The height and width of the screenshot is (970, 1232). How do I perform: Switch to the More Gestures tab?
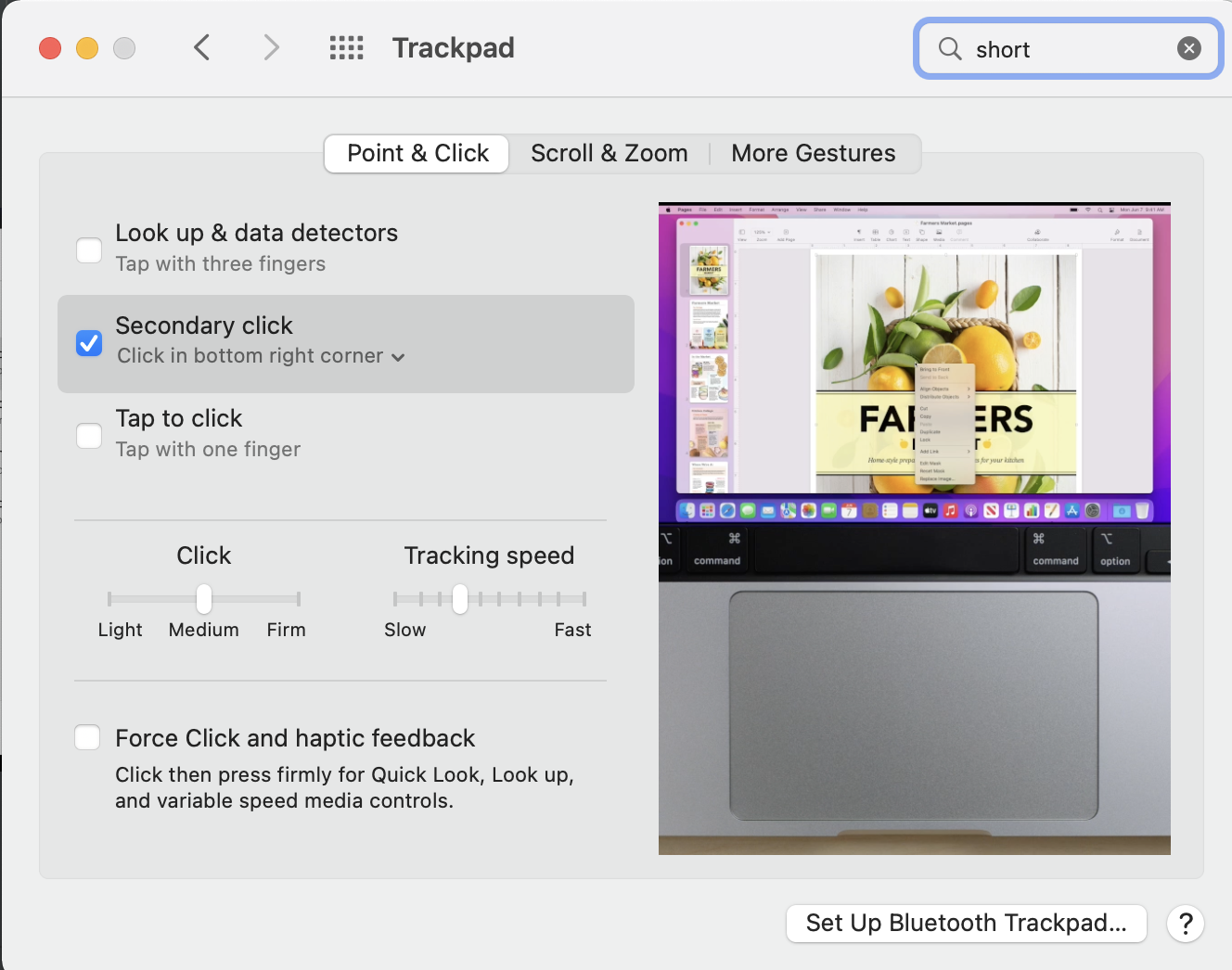814,153
